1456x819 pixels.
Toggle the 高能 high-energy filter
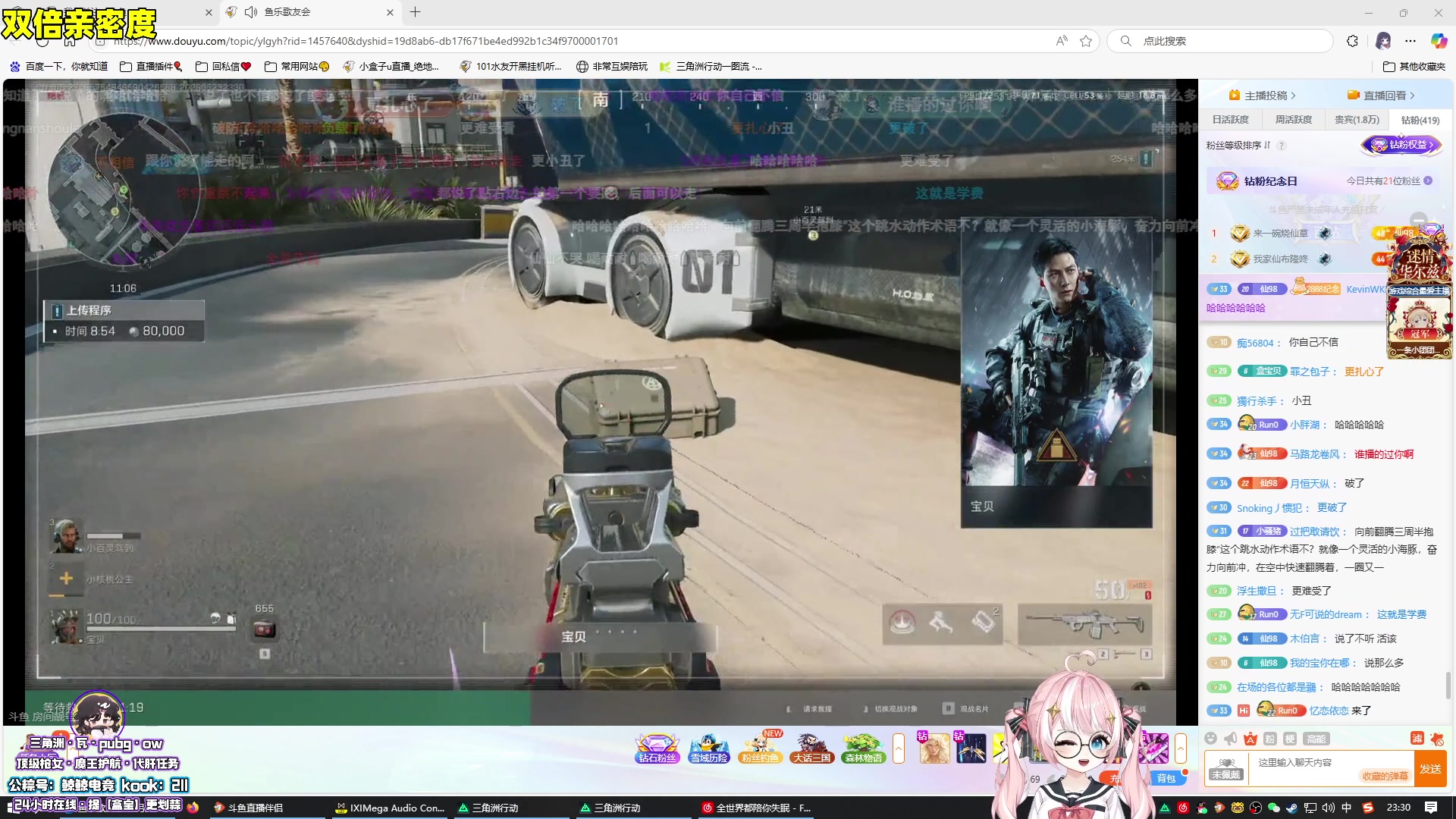click(1316, 739)
